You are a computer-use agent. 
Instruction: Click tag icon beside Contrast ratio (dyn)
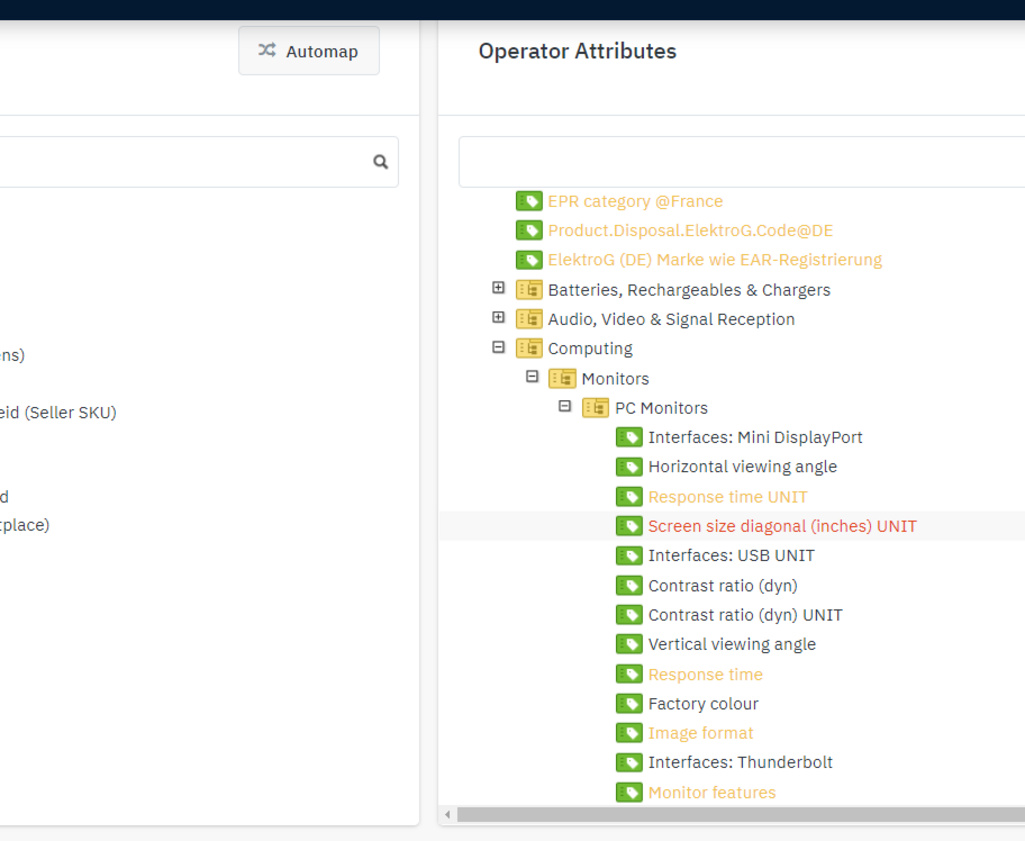point(629,585)
